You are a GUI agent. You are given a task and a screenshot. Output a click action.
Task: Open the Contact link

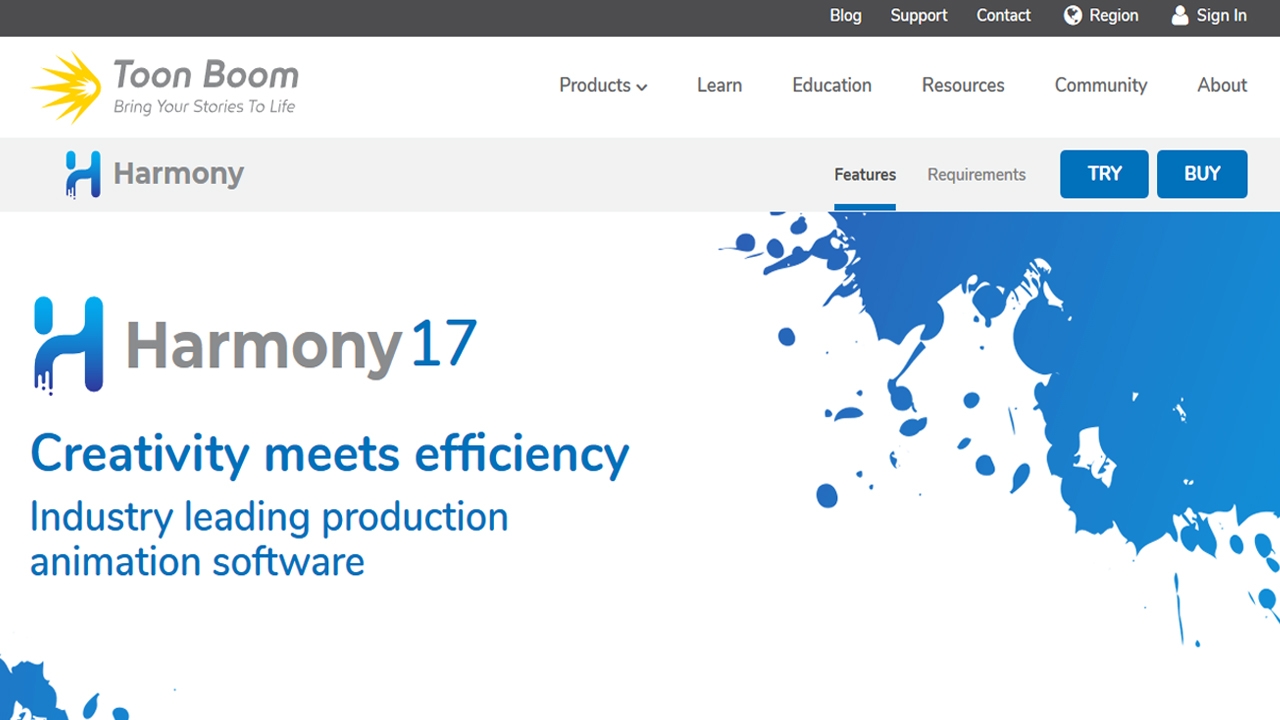1003,15
